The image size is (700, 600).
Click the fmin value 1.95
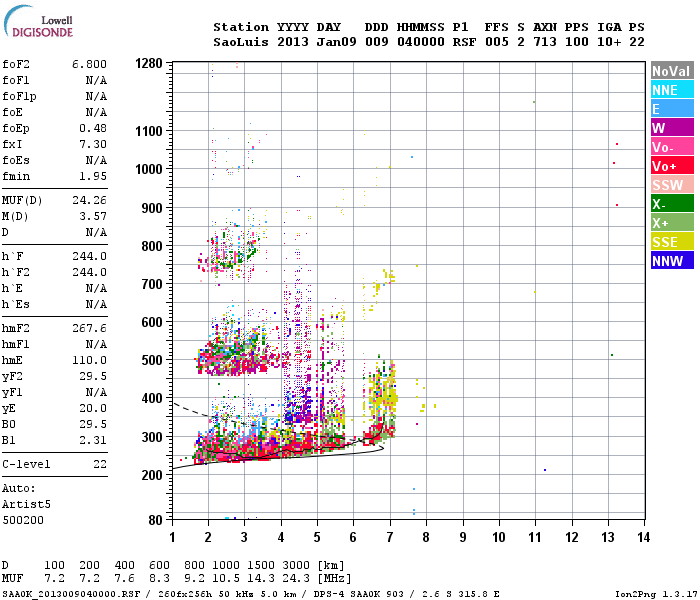click(x=93, y=176)
